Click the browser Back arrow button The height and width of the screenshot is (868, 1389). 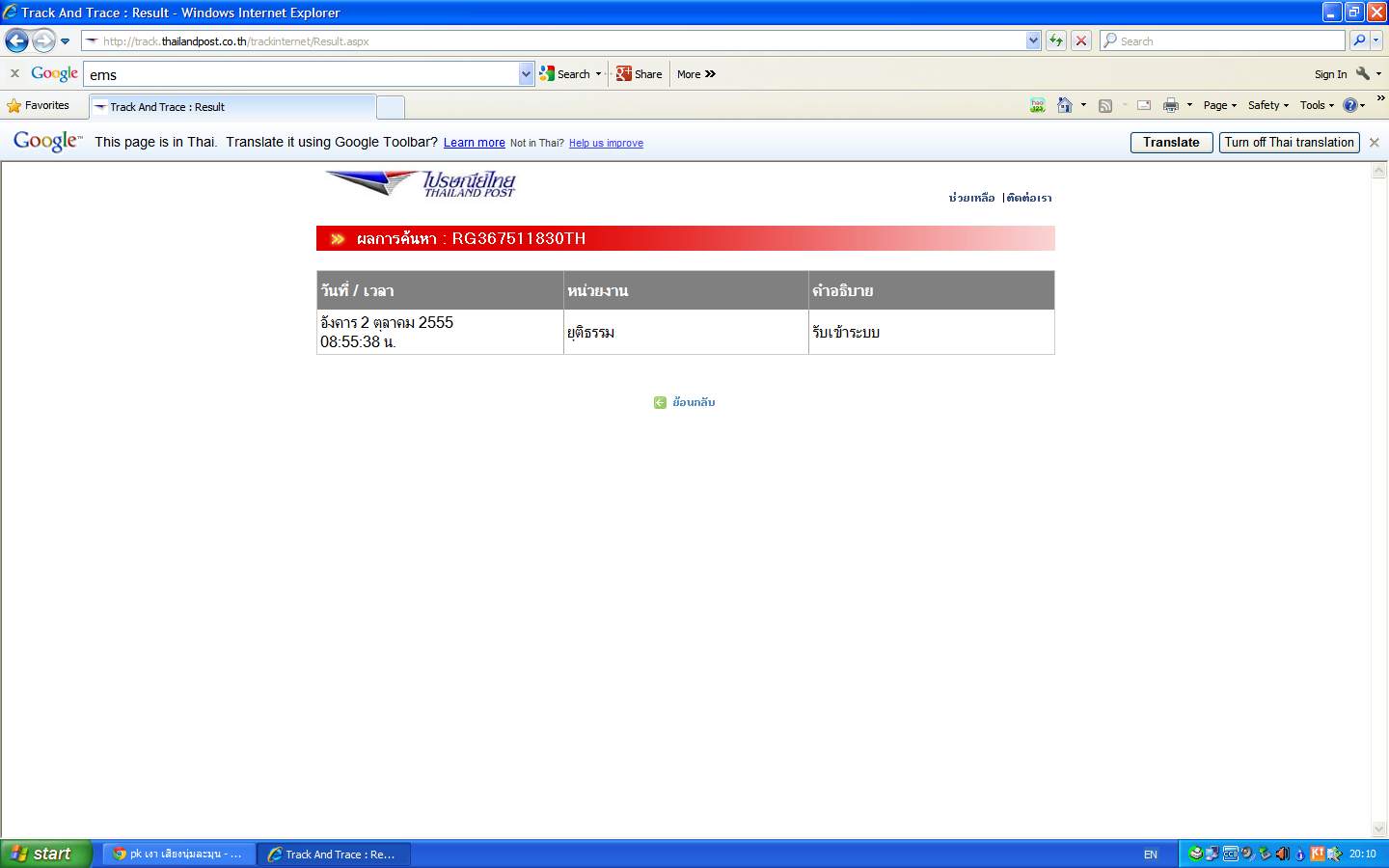tap(16, 41)
